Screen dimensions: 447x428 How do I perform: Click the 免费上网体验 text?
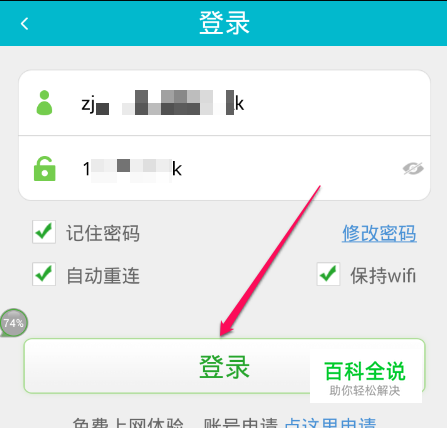click(128, 423)
